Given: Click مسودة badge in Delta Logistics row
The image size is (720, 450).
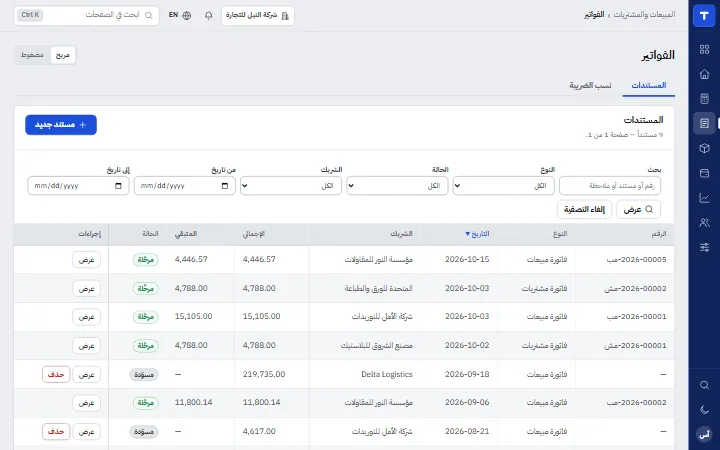Looking at the screenshot, I should pyautogui.click(x=144, y=375).
